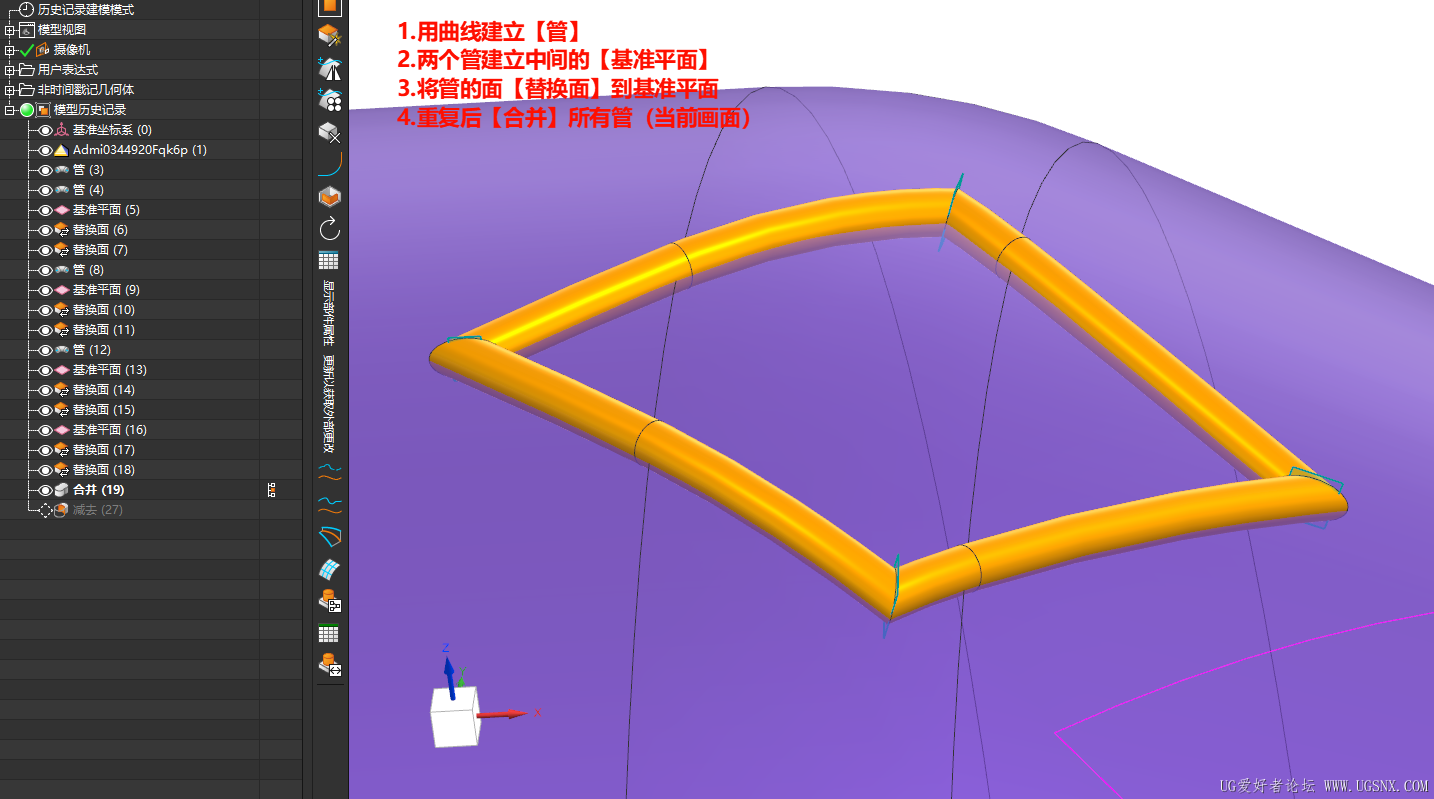Click the subtract feature icon of 减去 (27)
Viewport: 1434px width, 799px height.
61,510
